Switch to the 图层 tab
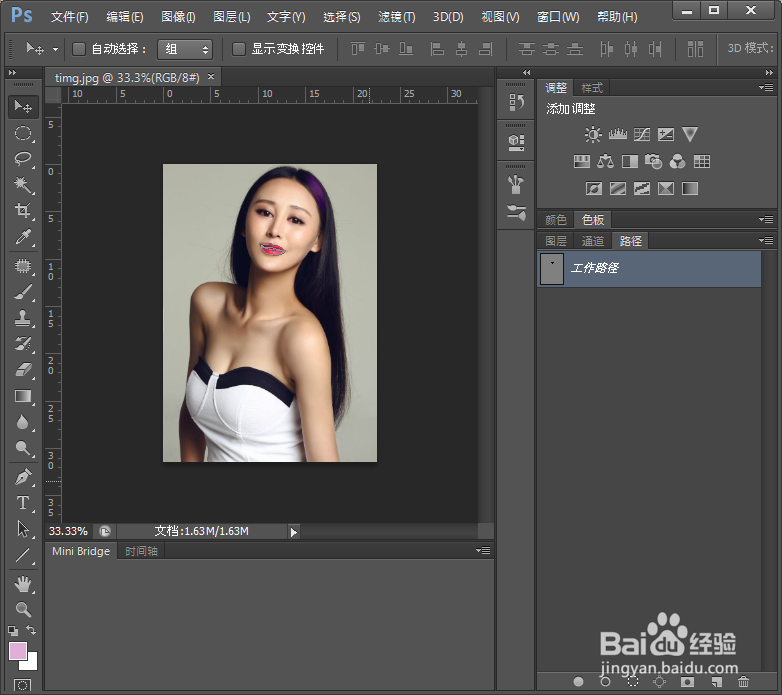 pyautogui.click(x=556, y=241)
